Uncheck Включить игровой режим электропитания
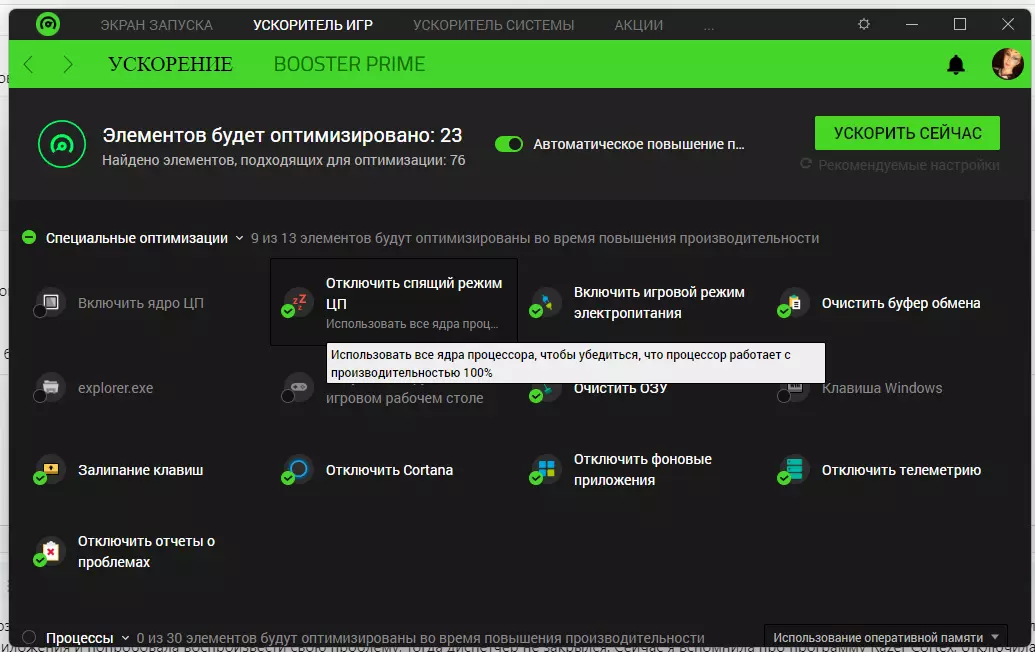Image resolution: width=1035 pixels, height=652 pixels. tap(536, 311)
